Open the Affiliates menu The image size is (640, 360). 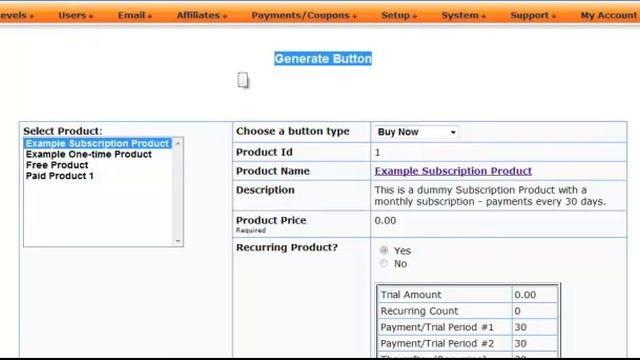tap(202, 16)
